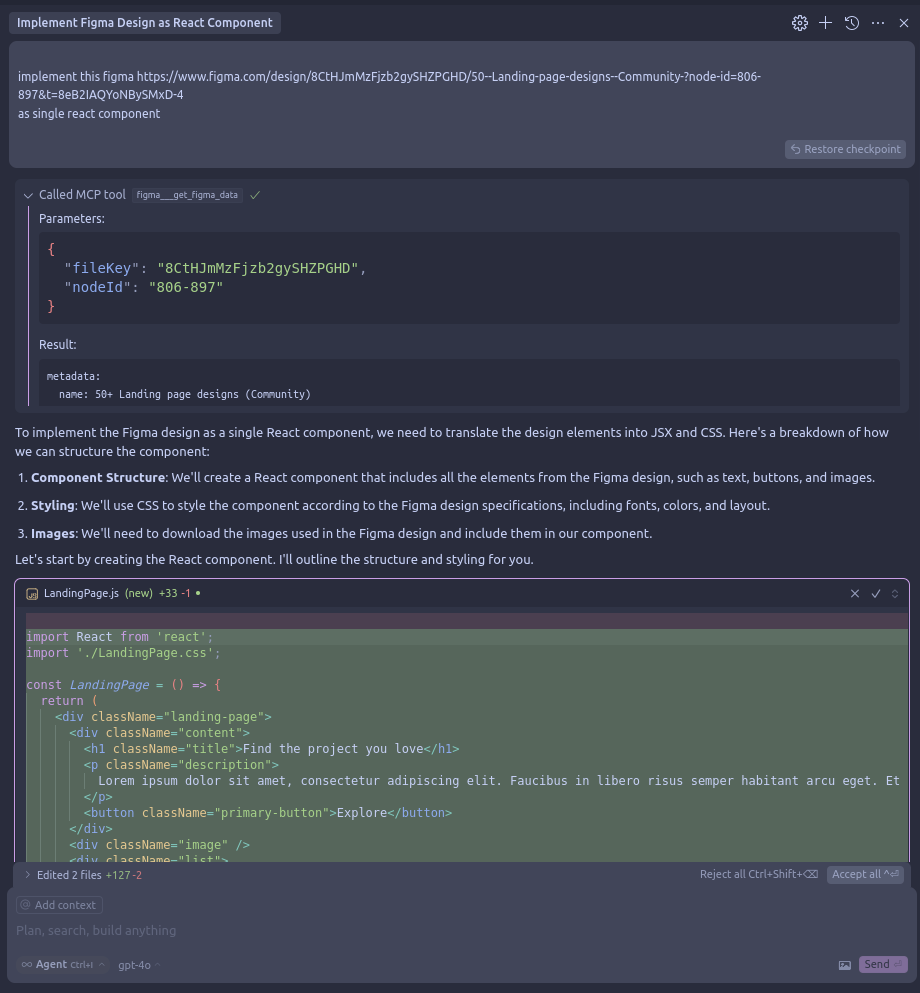This screenshot has height=993, width=920.
Task: Select the Implement Figma Design thread title tab
Action: point(144,22)
